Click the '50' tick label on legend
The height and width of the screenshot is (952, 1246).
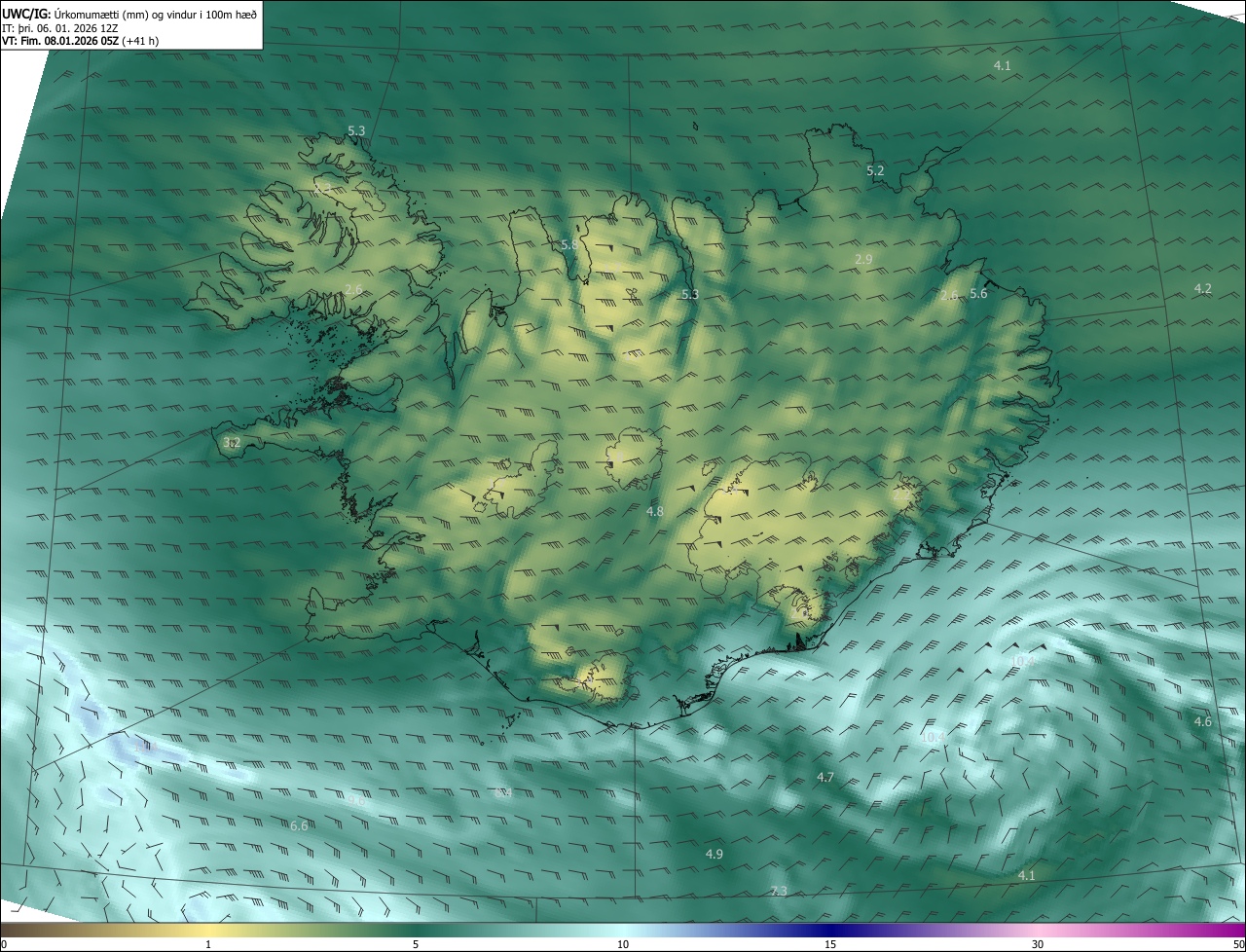[x=1238, y=944]
